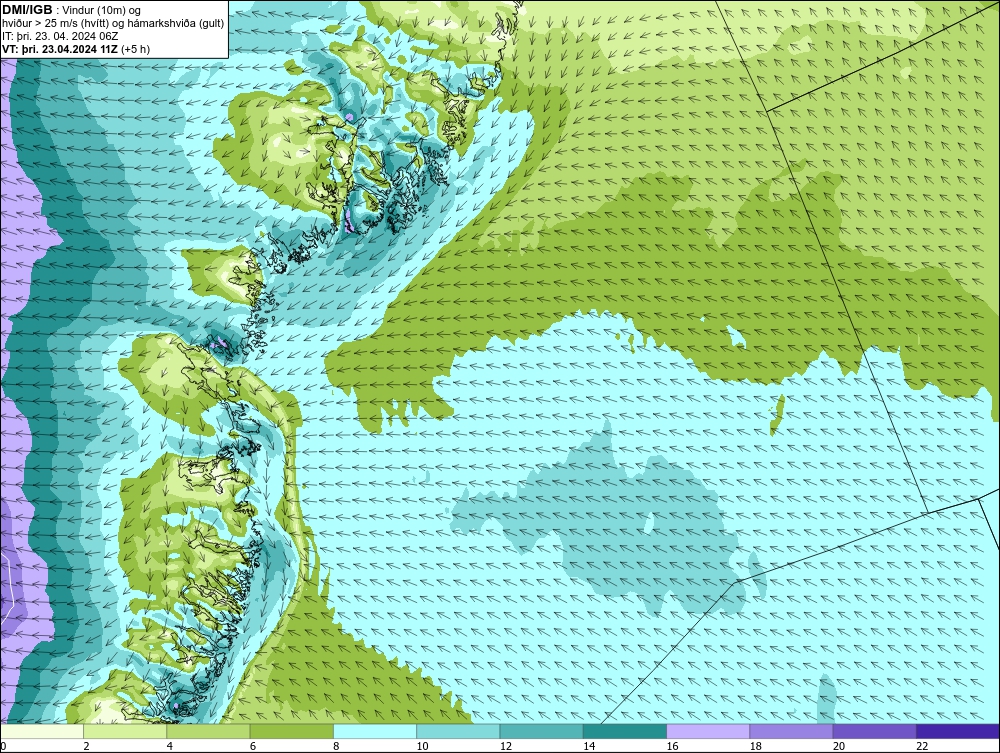Click the 6–8 m/s olive green legend swatch
Viewport: 1000px width, 753px height.
291,731
